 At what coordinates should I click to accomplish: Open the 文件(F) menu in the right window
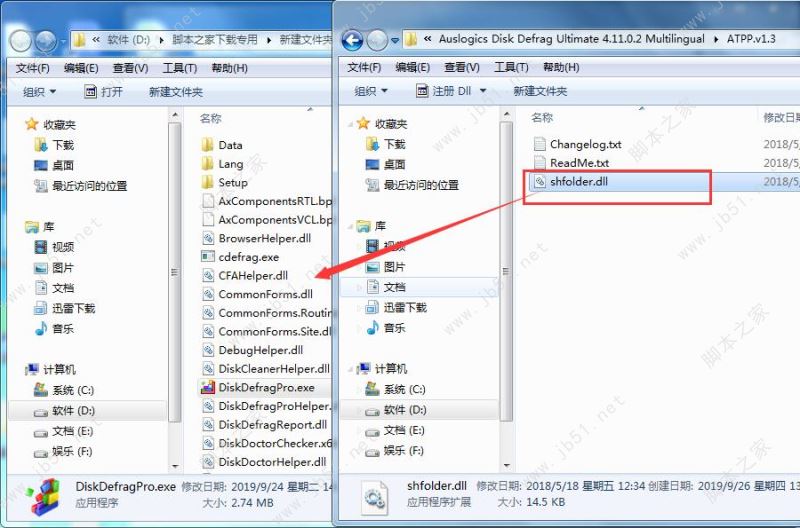pos(364,67)
